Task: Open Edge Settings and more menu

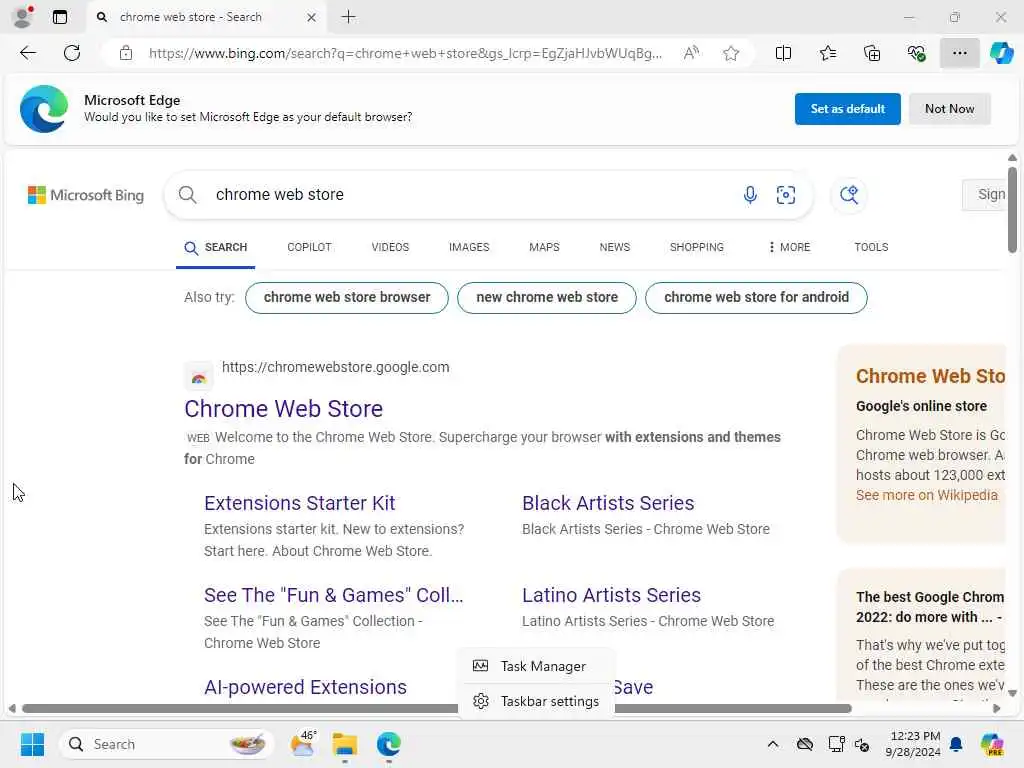Action: [959, 53]
